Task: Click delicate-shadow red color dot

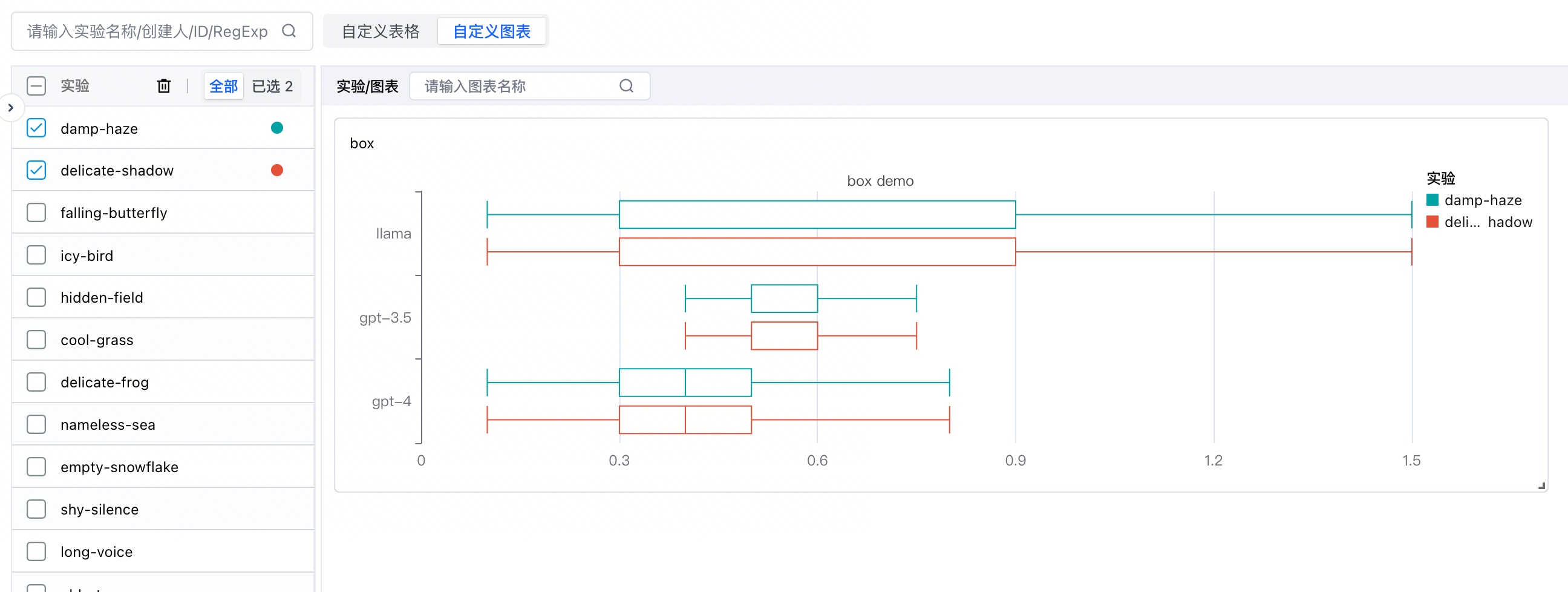Action: coord(277,171)
